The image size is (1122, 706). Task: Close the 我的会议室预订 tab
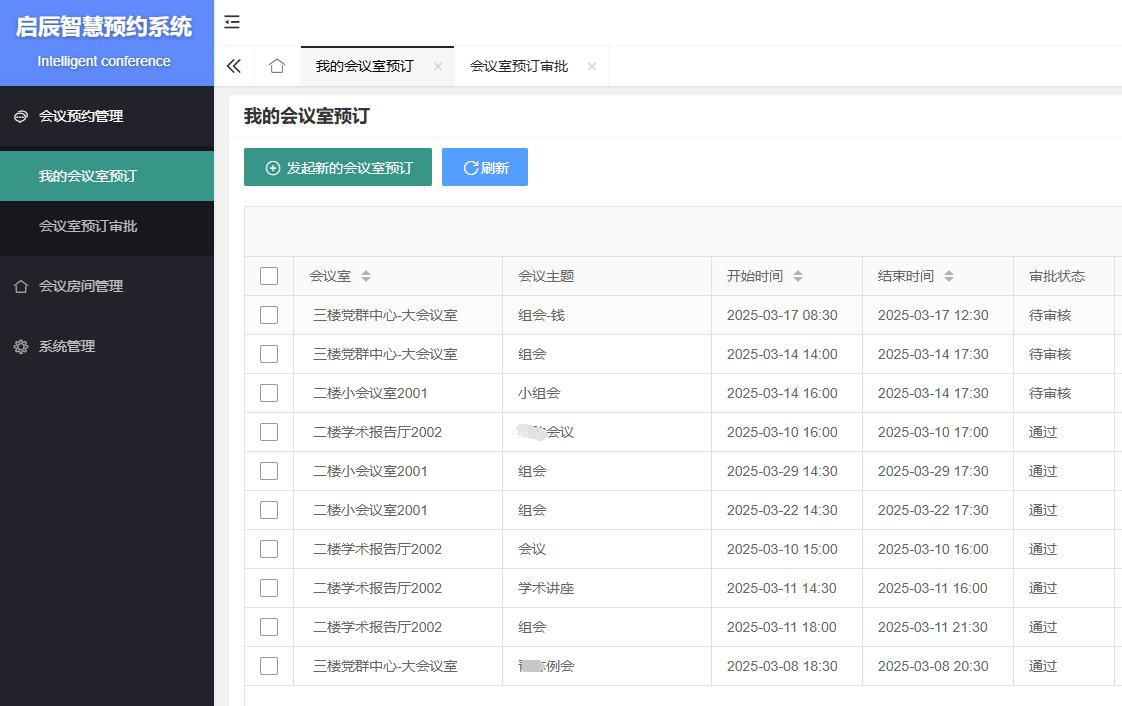click(x=437, y=67)
